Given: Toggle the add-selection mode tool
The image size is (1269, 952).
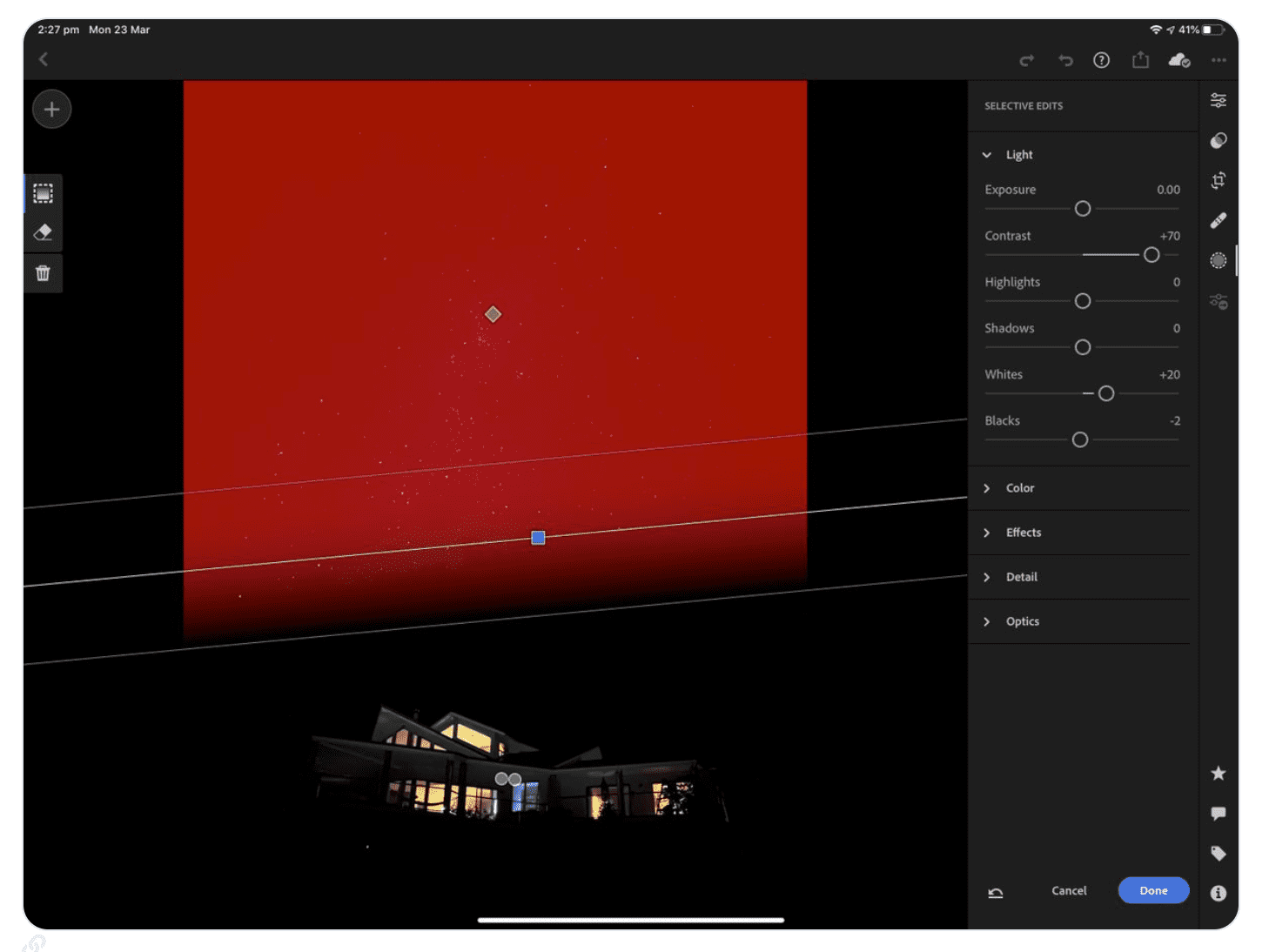Looking at the screenshot, I should [x=43, y=193].
